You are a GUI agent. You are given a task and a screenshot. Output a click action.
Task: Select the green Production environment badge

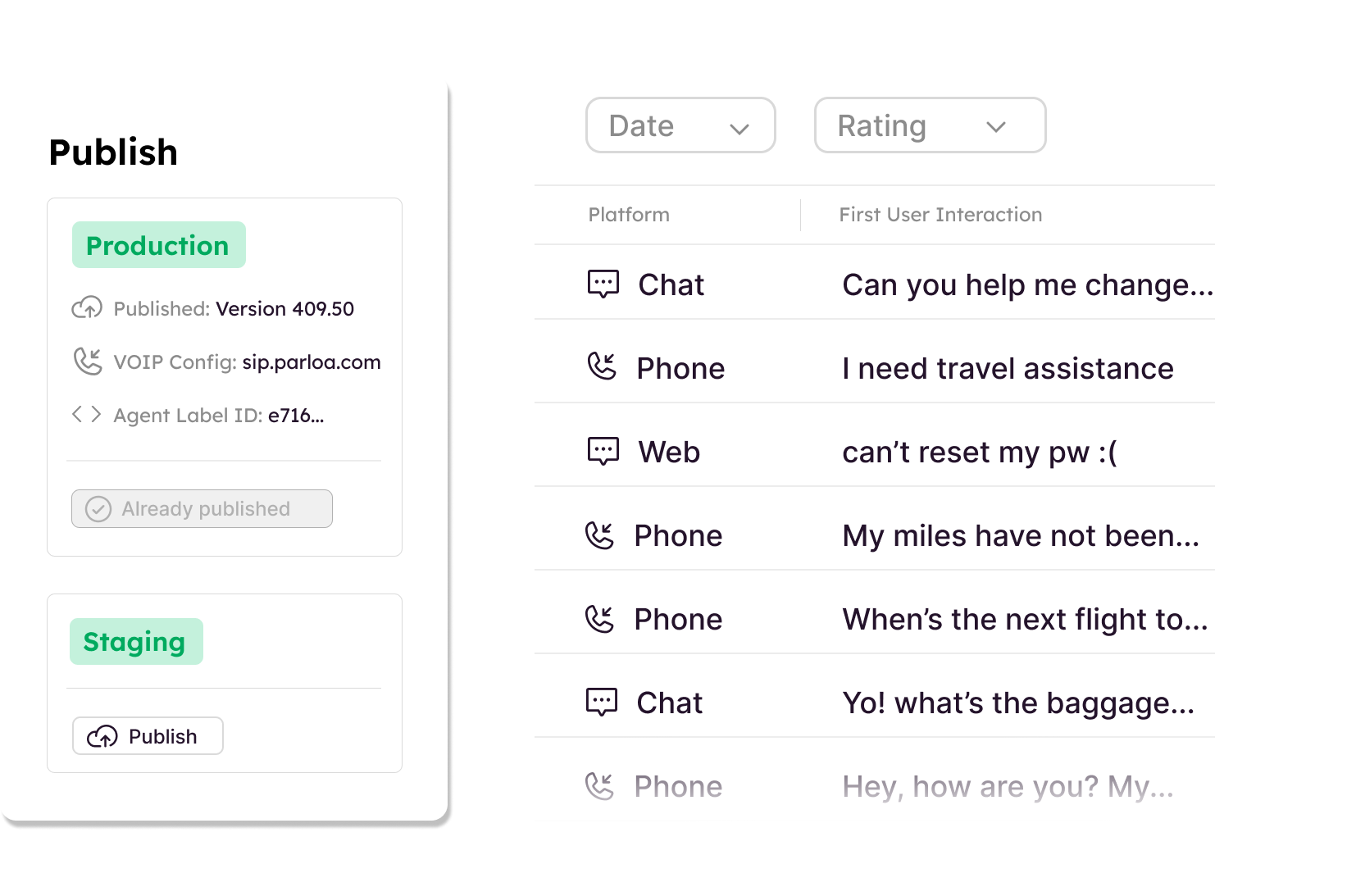pos(159,245)
